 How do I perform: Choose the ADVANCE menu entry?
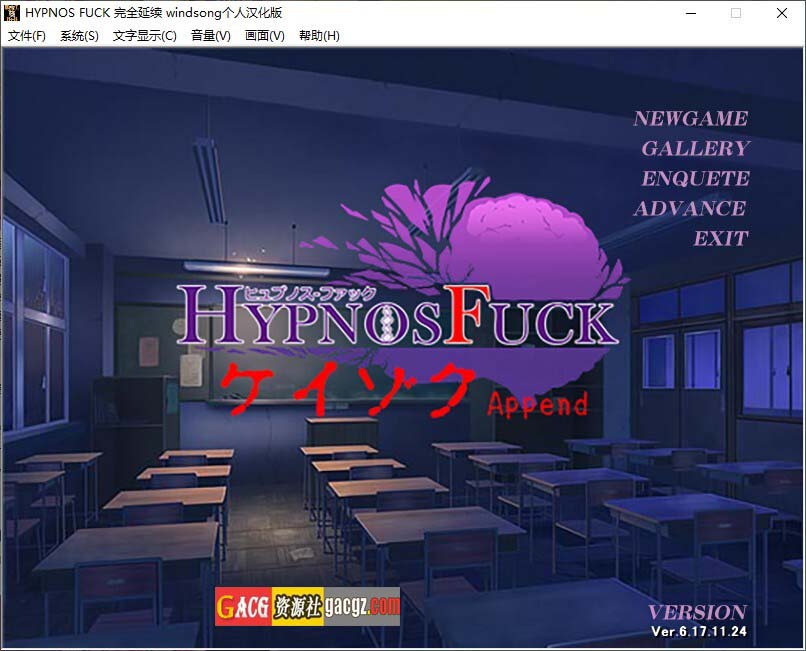point(689,208)
